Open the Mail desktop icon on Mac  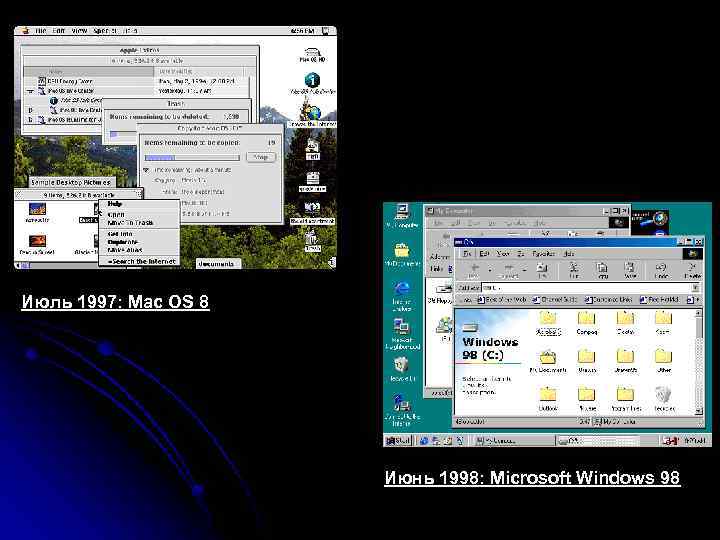(313, 149)
